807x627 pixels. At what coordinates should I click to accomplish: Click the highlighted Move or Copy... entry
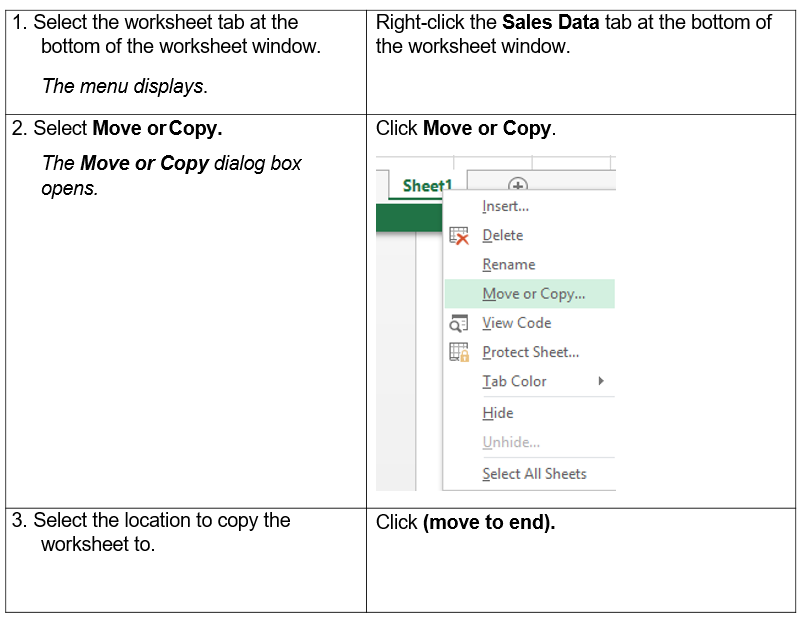click(533, 294)
